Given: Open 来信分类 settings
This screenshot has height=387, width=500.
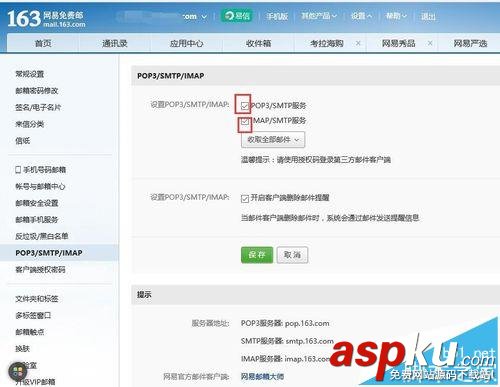Looking at the screenshot, I should (30, 124).
